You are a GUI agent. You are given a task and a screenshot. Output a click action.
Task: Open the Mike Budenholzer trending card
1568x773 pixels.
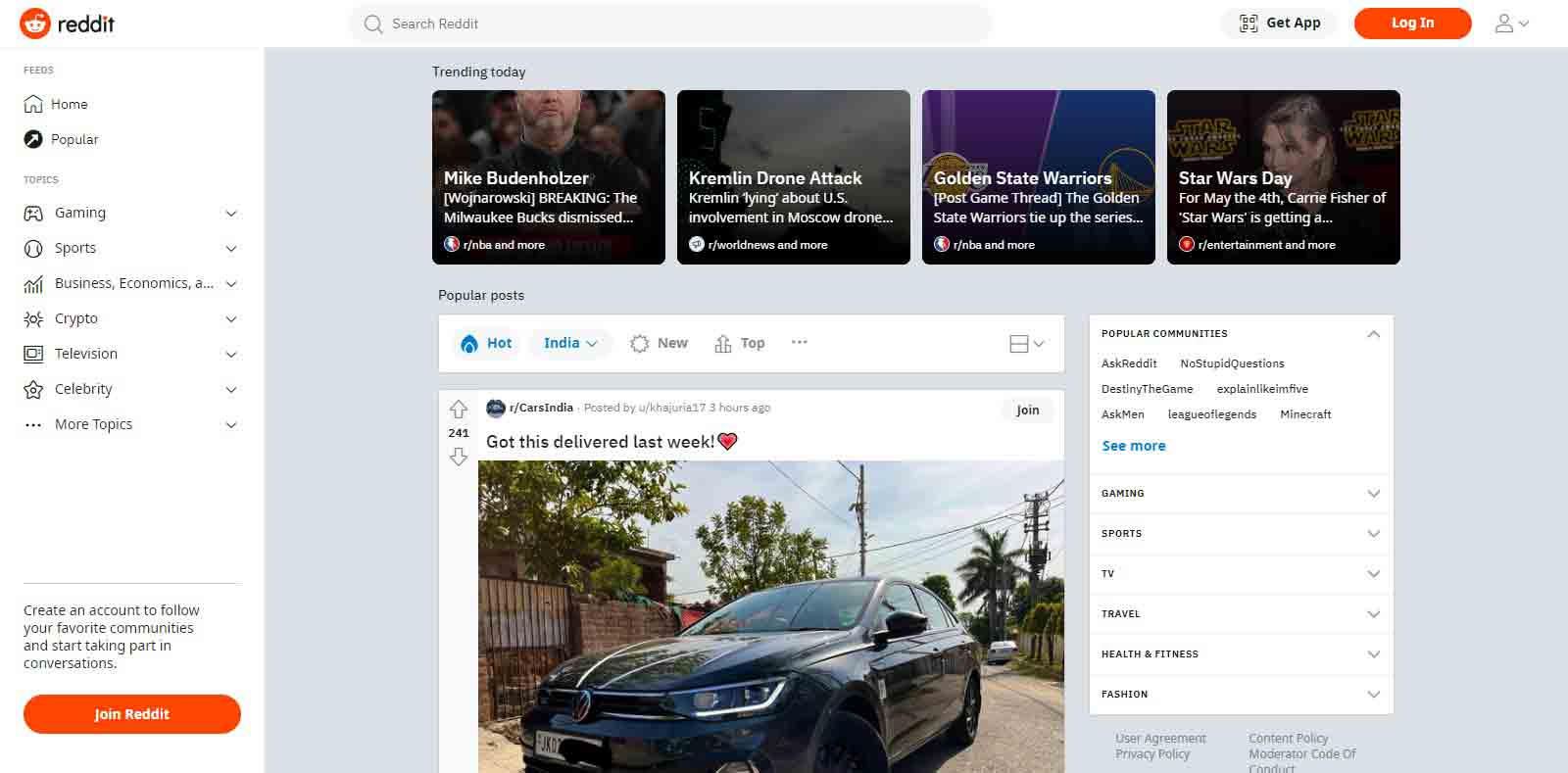coord(549,177)
